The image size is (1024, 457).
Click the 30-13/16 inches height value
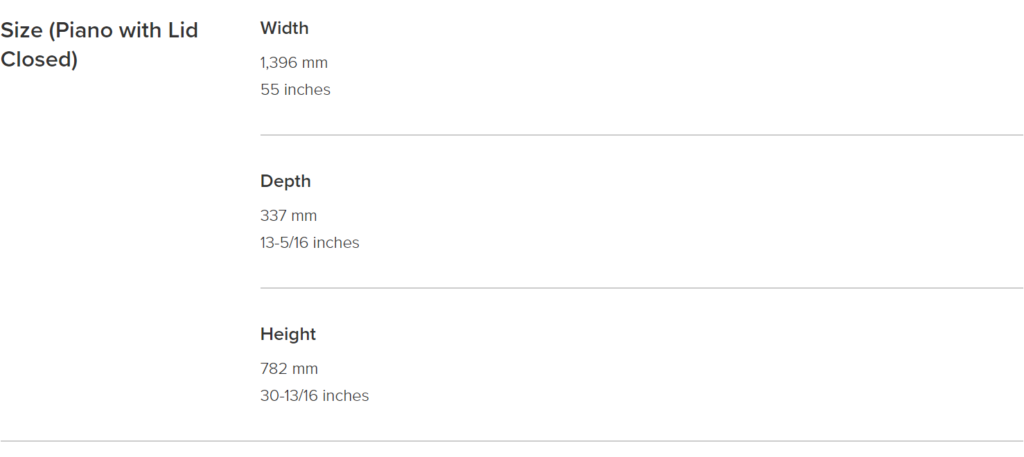coord(314,396)
